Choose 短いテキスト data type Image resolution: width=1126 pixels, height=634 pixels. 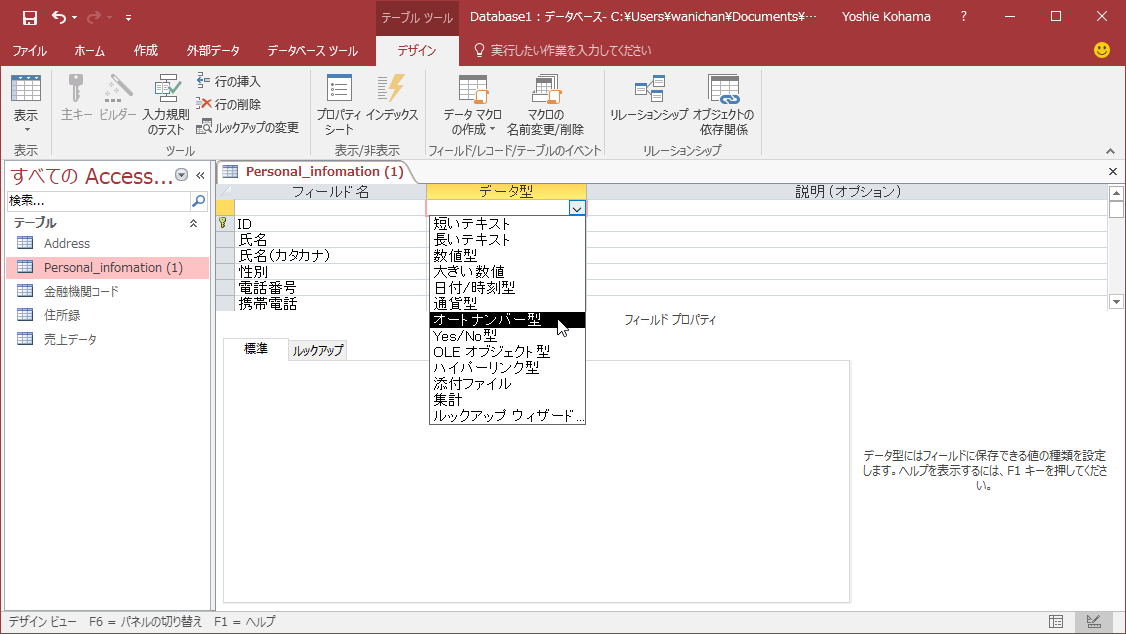[x=507, y=224]
